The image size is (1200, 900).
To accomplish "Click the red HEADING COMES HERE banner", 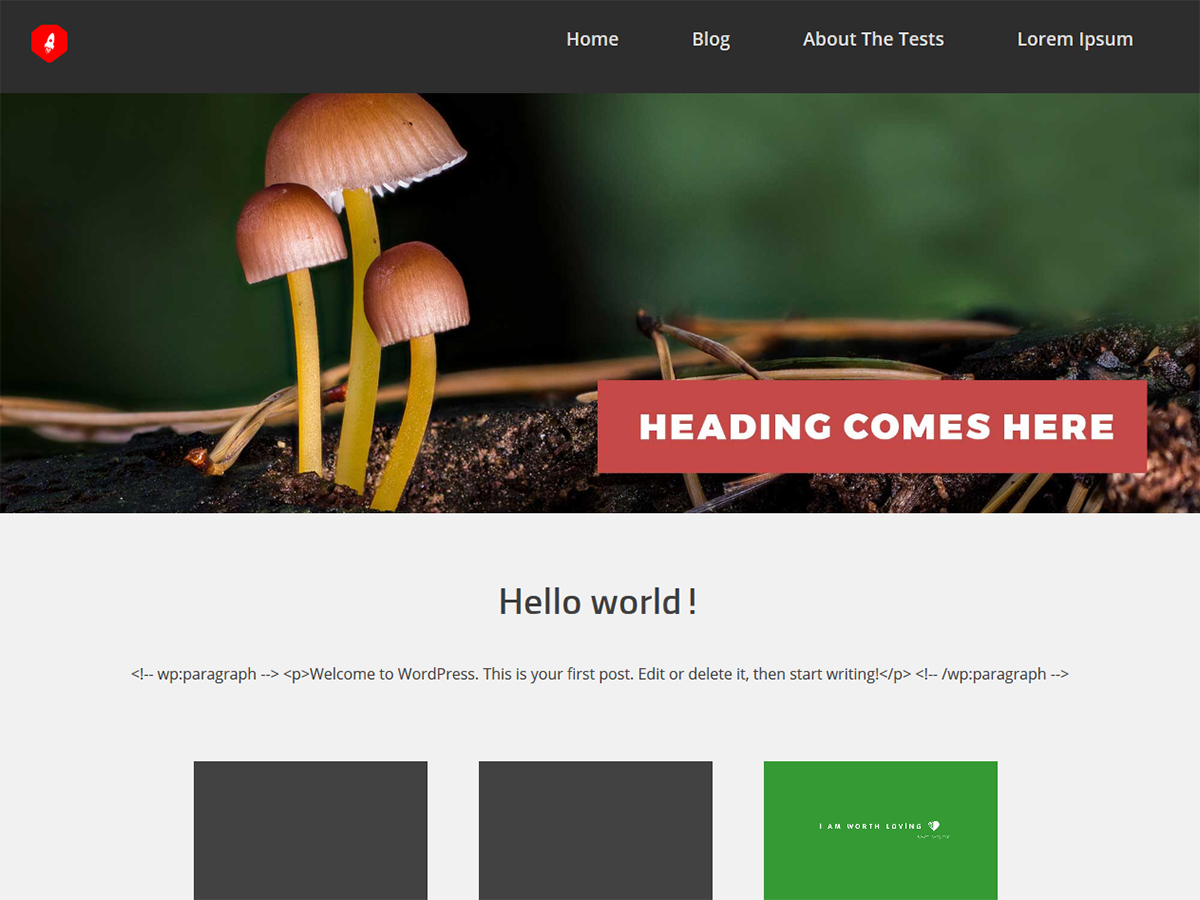I will [872, 427].
